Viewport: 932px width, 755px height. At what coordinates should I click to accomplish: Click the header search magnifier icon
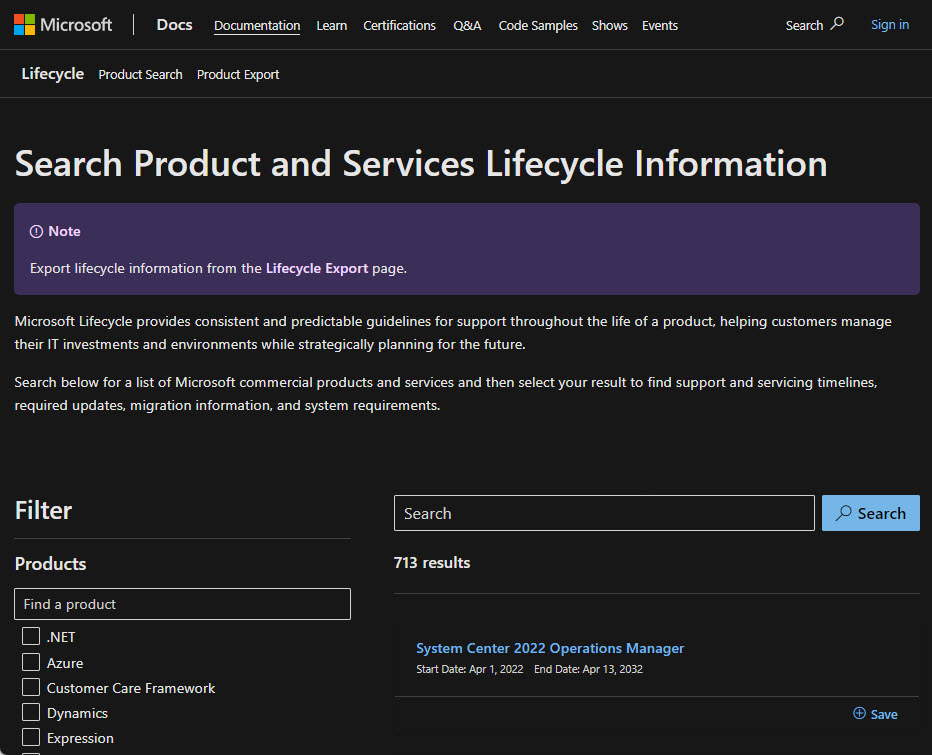[x=837, y=24]
